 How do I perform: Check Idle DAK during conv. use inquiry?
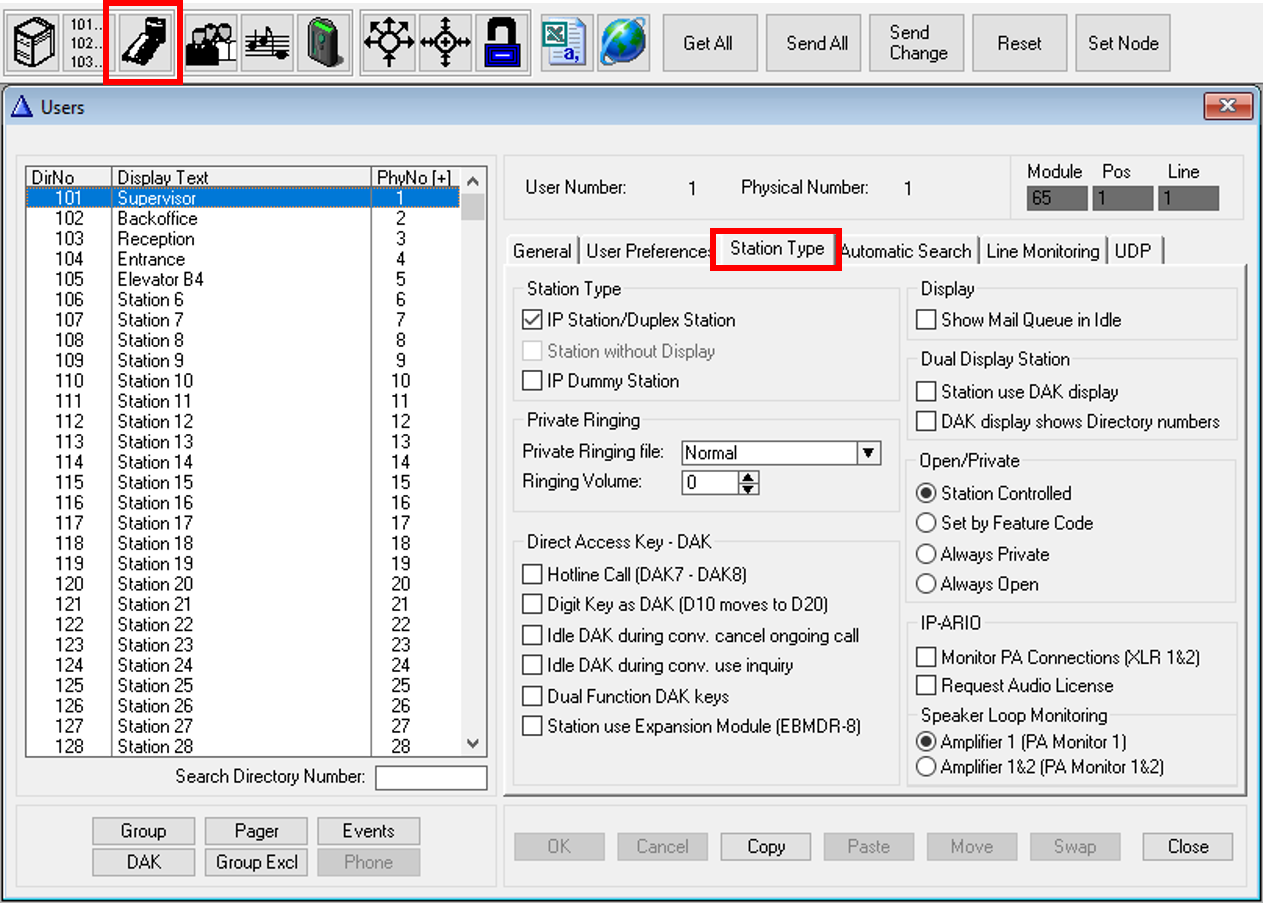point(532,666)
